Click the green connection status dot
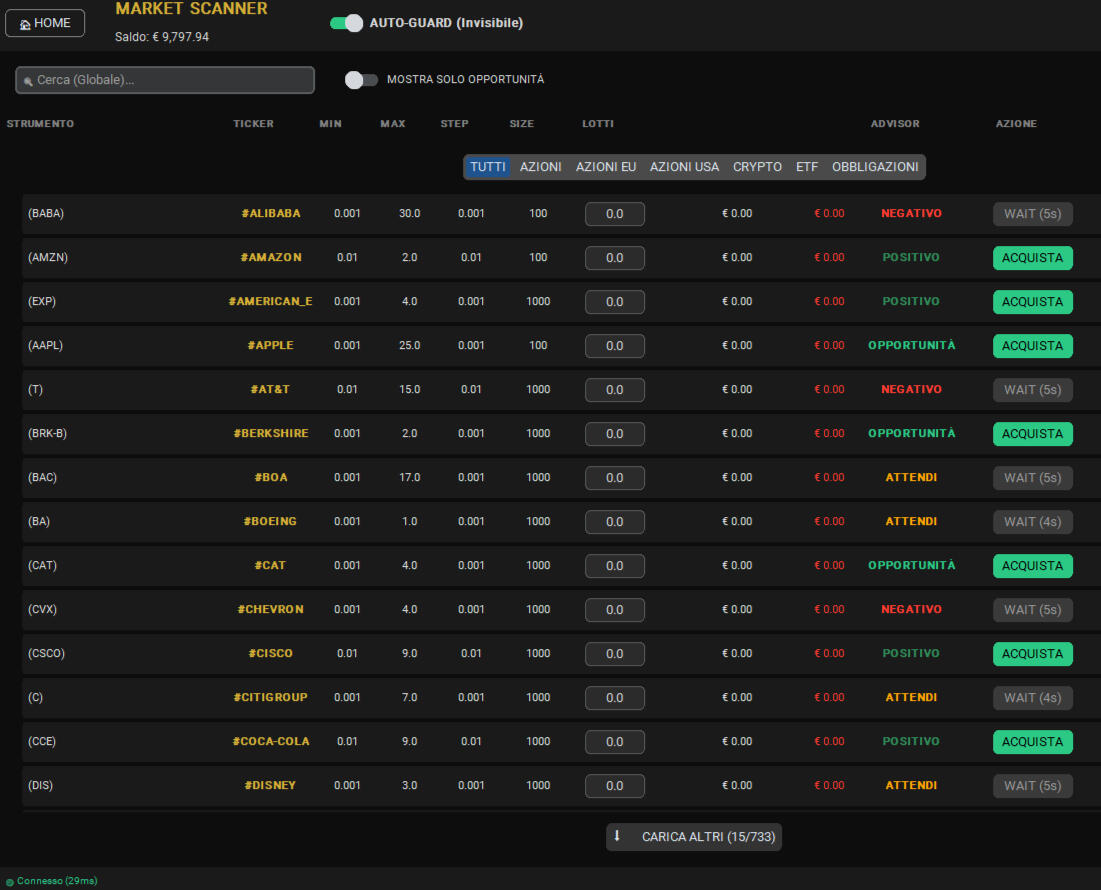 (9, 882)
